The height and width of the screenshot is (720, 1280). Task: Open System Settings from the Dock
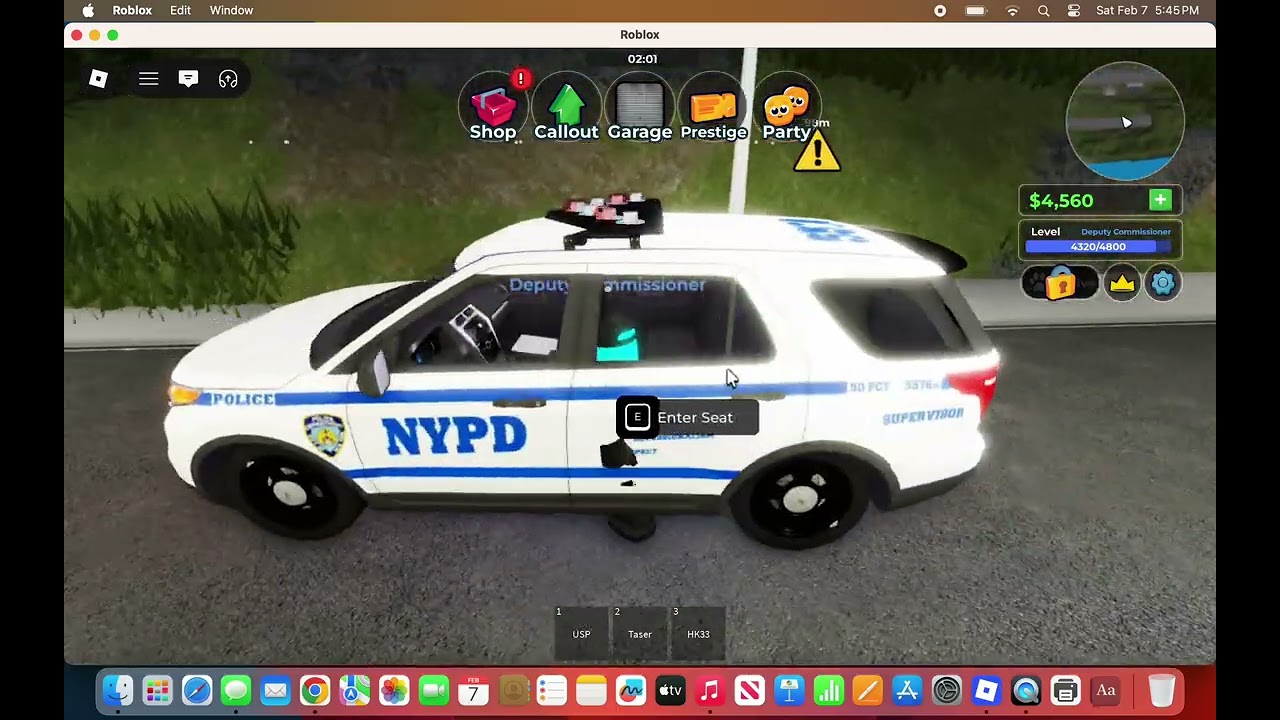point(947,690)
